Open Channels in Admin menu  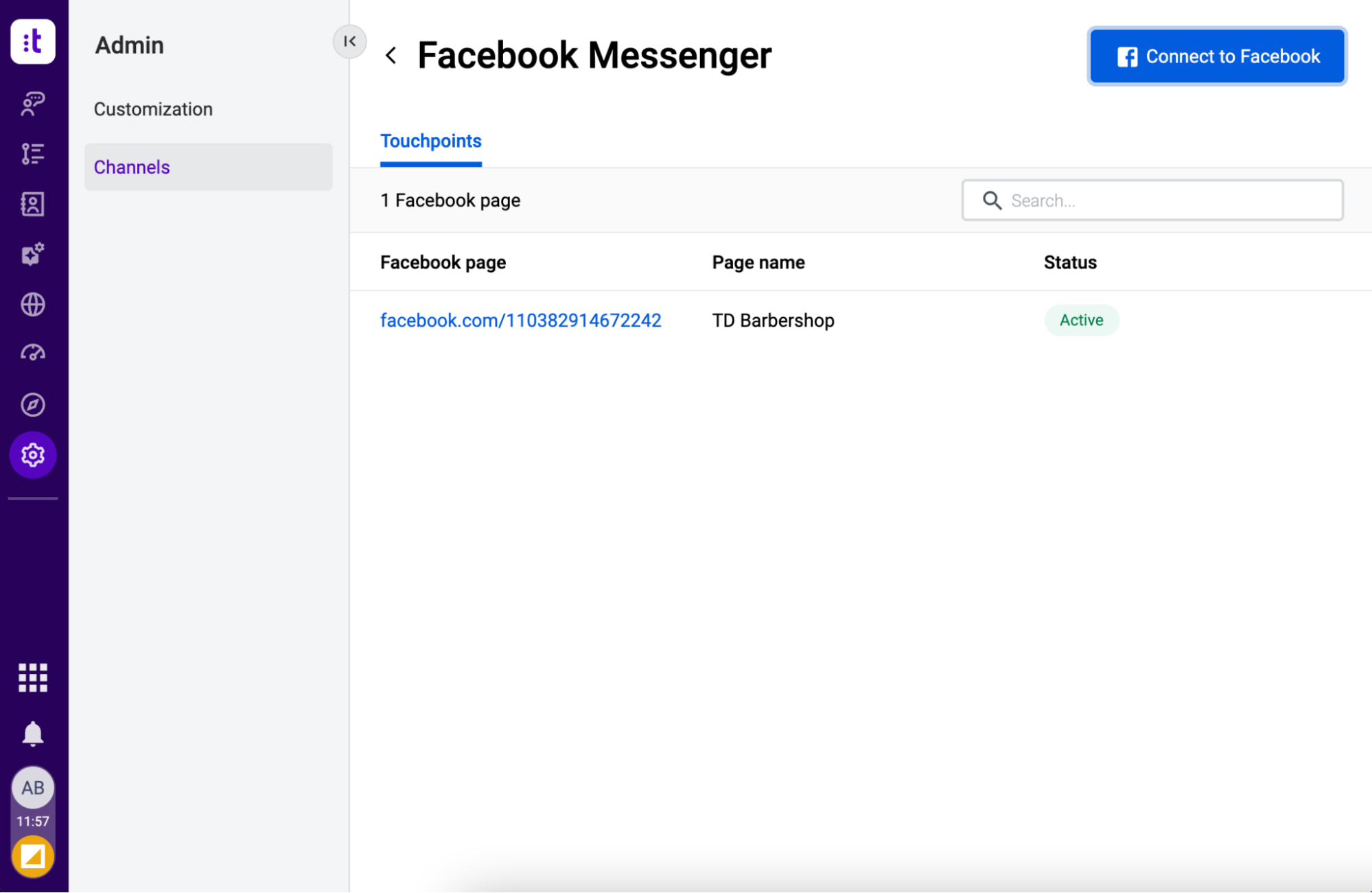pos(208,167)
